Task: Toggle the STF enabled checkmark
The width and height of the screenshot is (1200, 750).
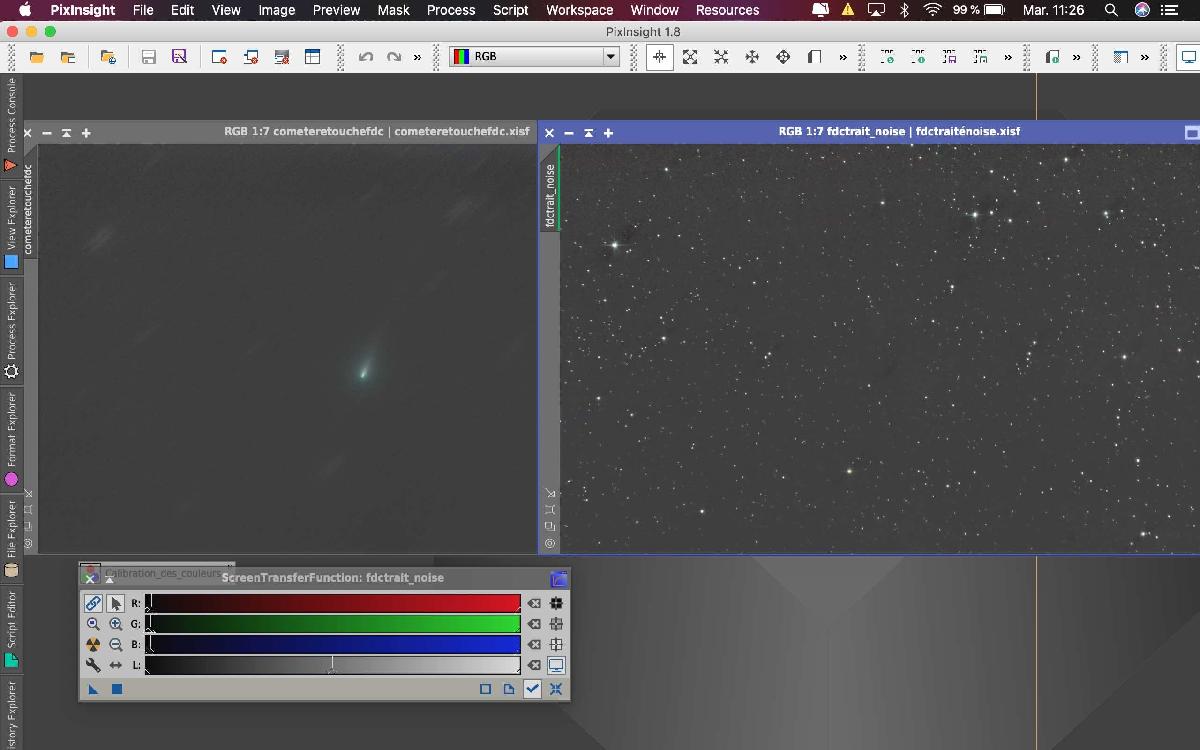Action: [532, 689]
